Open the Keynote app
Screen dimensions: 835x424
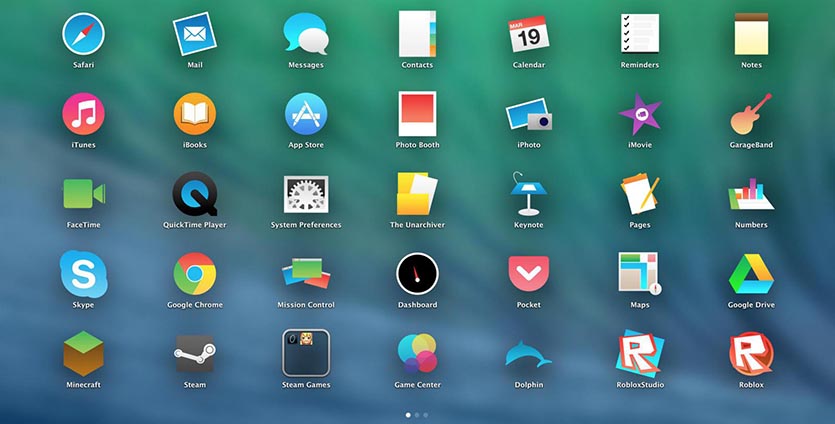tap(528, 194)
